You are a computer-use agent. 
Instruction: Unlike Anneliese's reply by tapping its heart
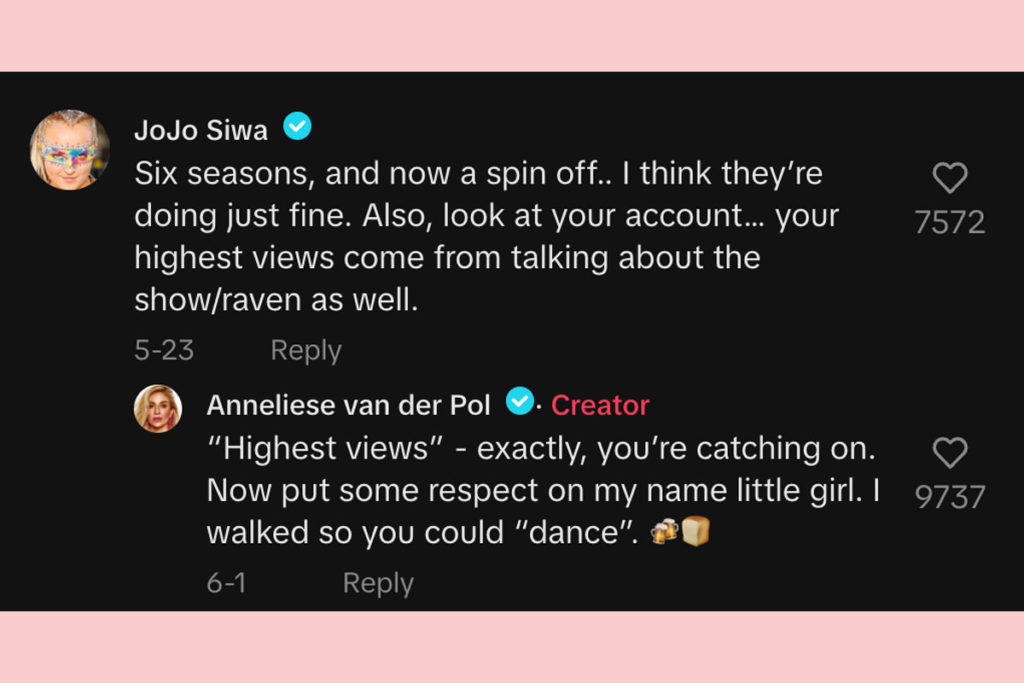(x=950, y=454)
